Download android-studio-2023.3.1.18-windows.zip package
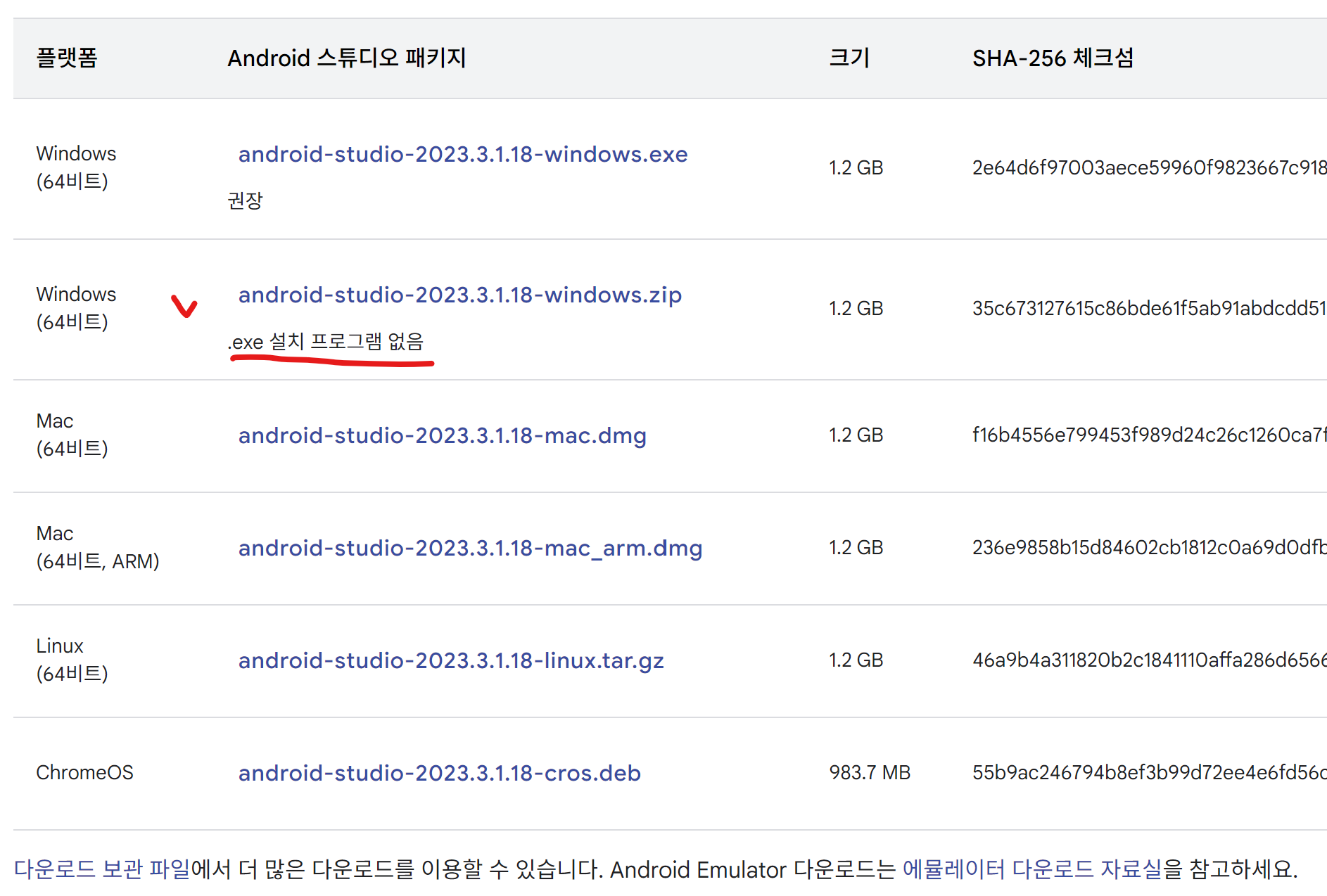Image resolution: width=1327 pixels, height=896 pixels. (459, 295)
